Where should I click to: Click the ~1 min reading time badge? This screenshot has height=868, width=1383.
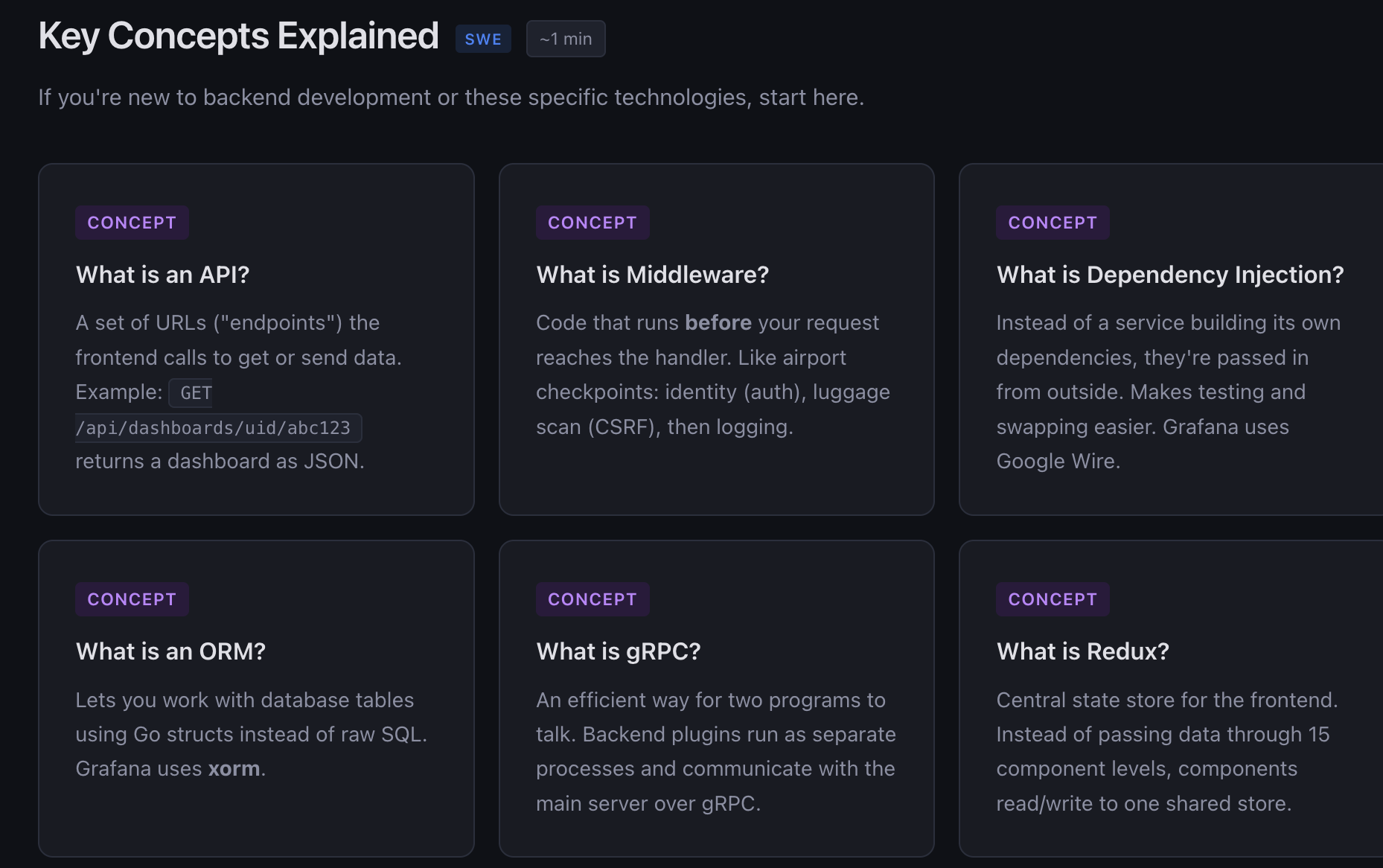[x=566, y=39]
